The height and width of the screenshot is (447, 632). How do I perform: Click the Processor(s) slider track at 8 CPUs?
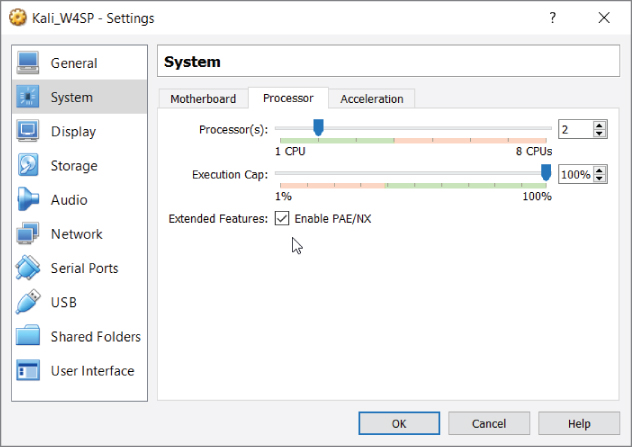546,128
